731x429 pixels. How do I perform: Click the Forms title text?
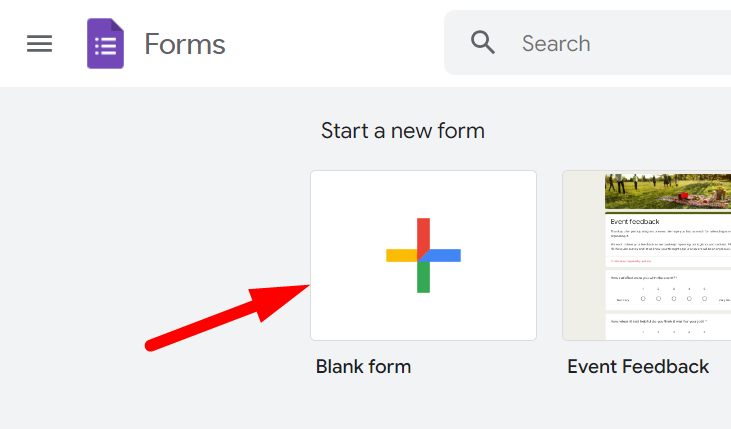pyautogui.click(x=185, y=44)
